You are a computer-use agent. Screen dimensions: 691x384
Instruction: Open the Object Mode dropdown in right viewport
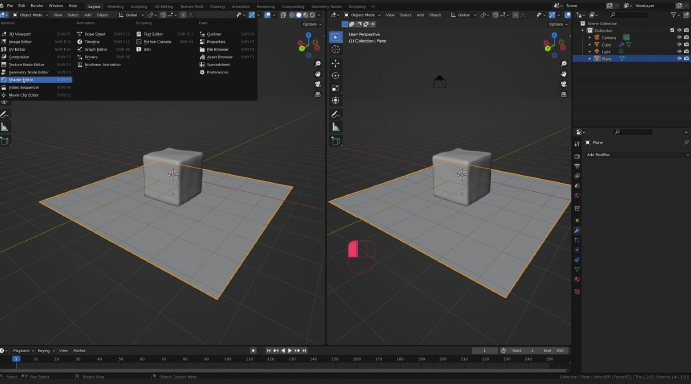(362, 15)
